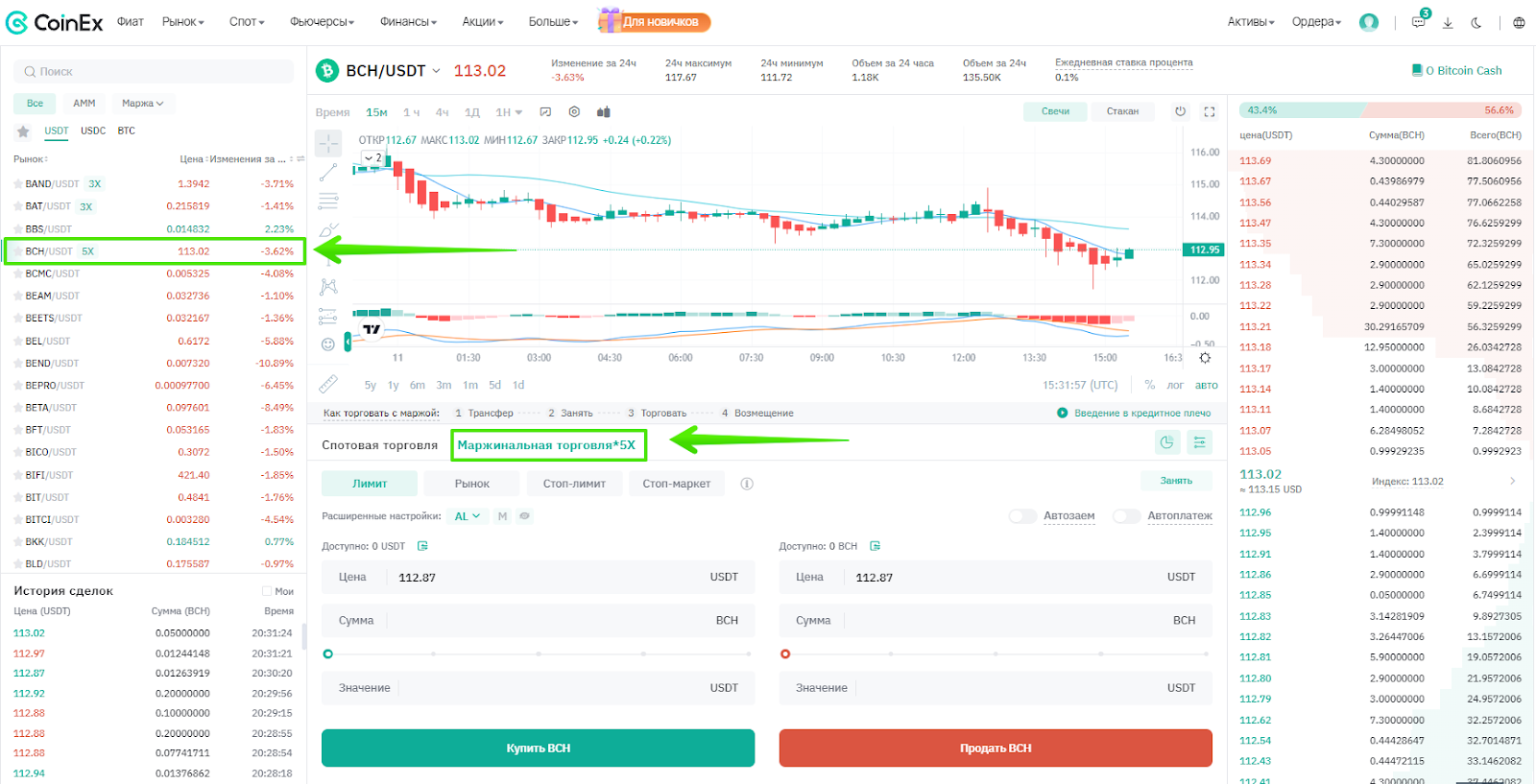Image resolution: width=1536 pixels, height=784 pixels.
Task: Open the Ордера dropdown
Action: point(1316,22)
